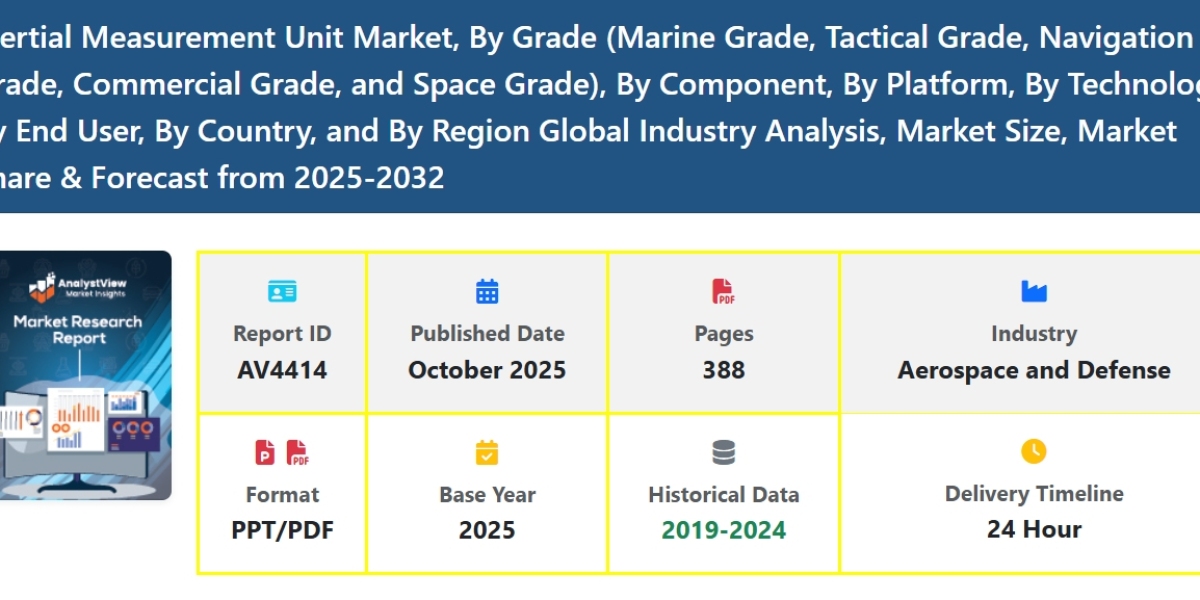Select the report ID value AV4414
The width and height of the screenshot is (1200, 600).
point(282,370)
